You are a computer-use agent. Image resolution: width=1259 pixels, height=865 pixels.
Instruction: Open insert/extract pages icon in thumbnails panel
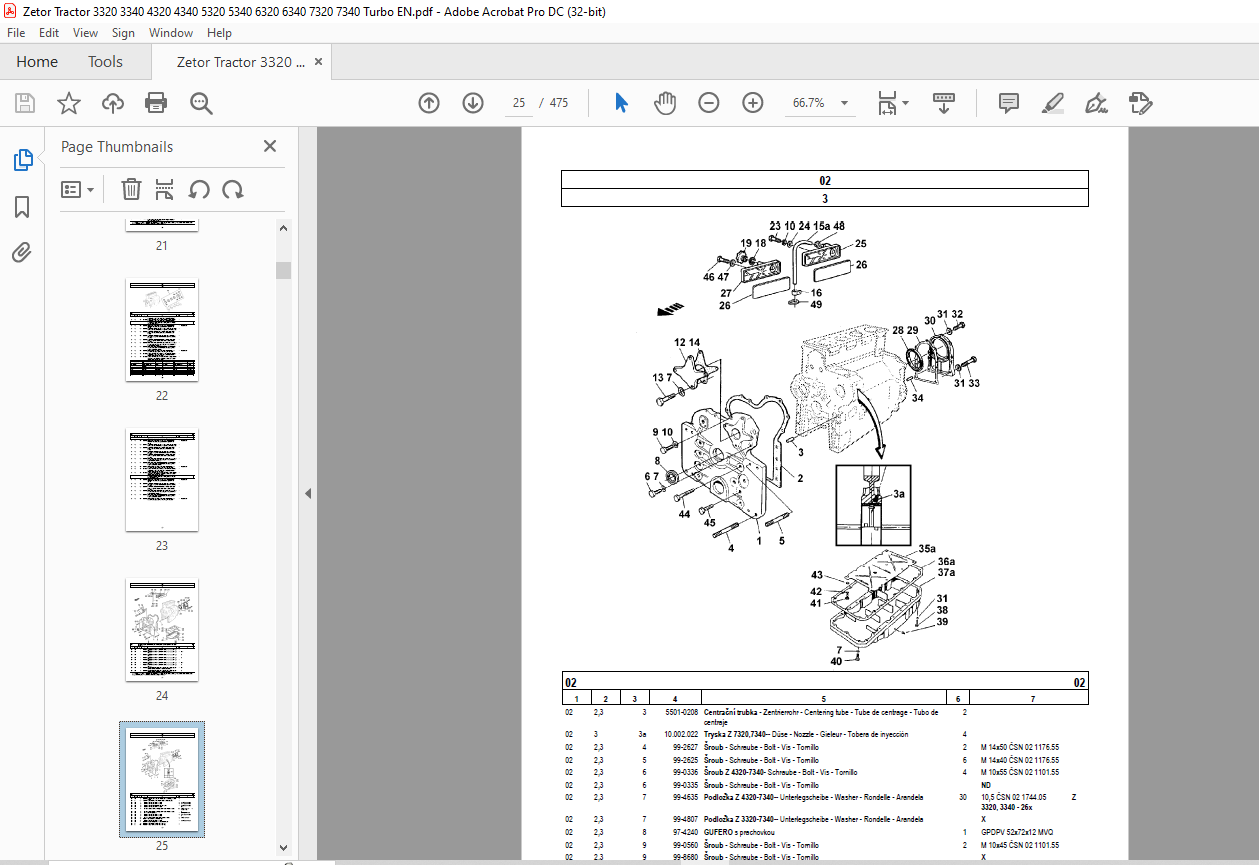tap(165, 189)
